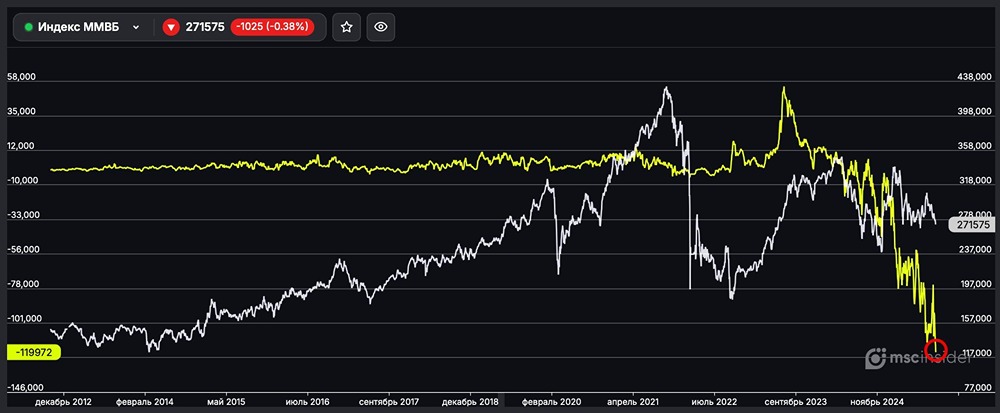
Task: Click the green status dot beside Индекс ММВБ
Action: tap(29, 27)
